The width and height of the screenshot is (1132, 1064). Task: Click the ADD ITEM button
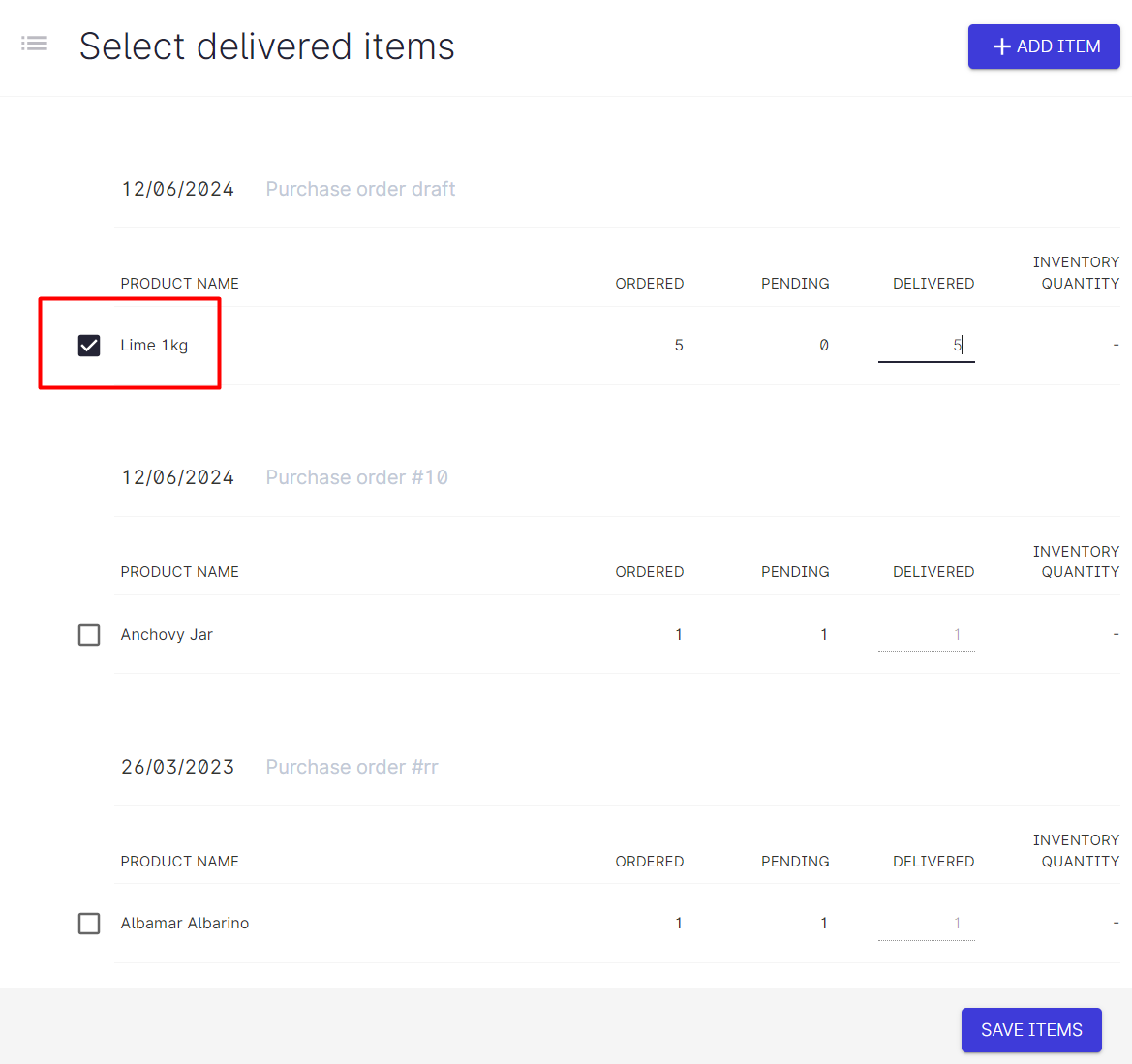1044,46
